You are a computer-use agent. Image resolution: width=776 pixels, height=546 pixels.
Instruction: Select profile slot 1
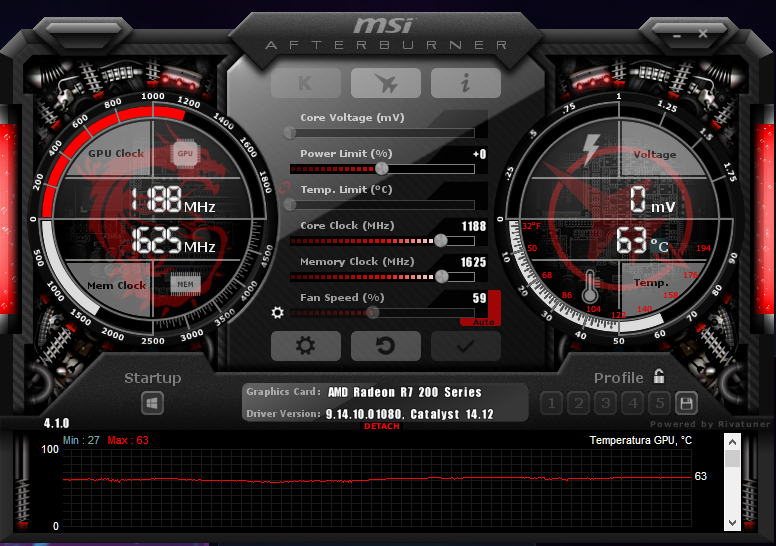[551, 403]
